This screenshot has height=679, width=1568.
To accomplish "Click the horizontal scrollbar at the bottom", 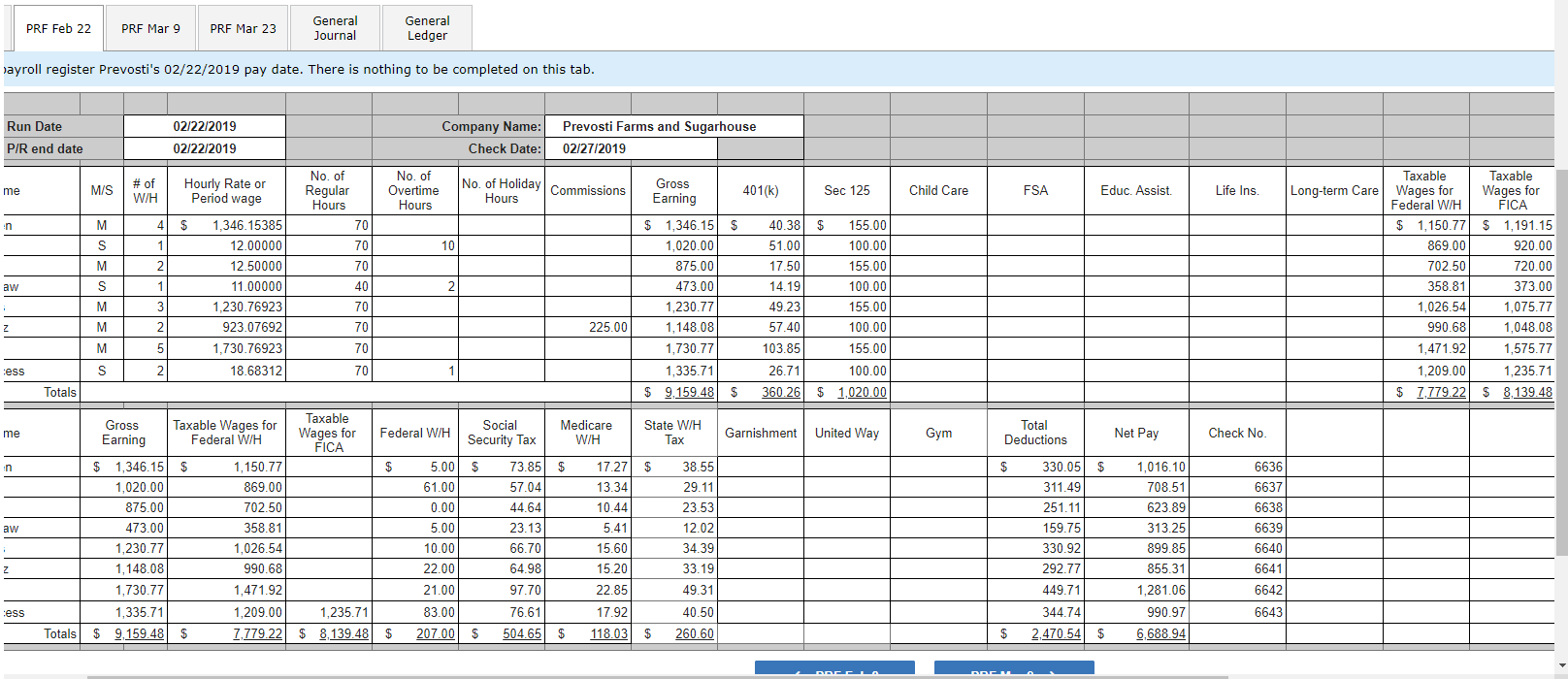I will tap(658, 676).
